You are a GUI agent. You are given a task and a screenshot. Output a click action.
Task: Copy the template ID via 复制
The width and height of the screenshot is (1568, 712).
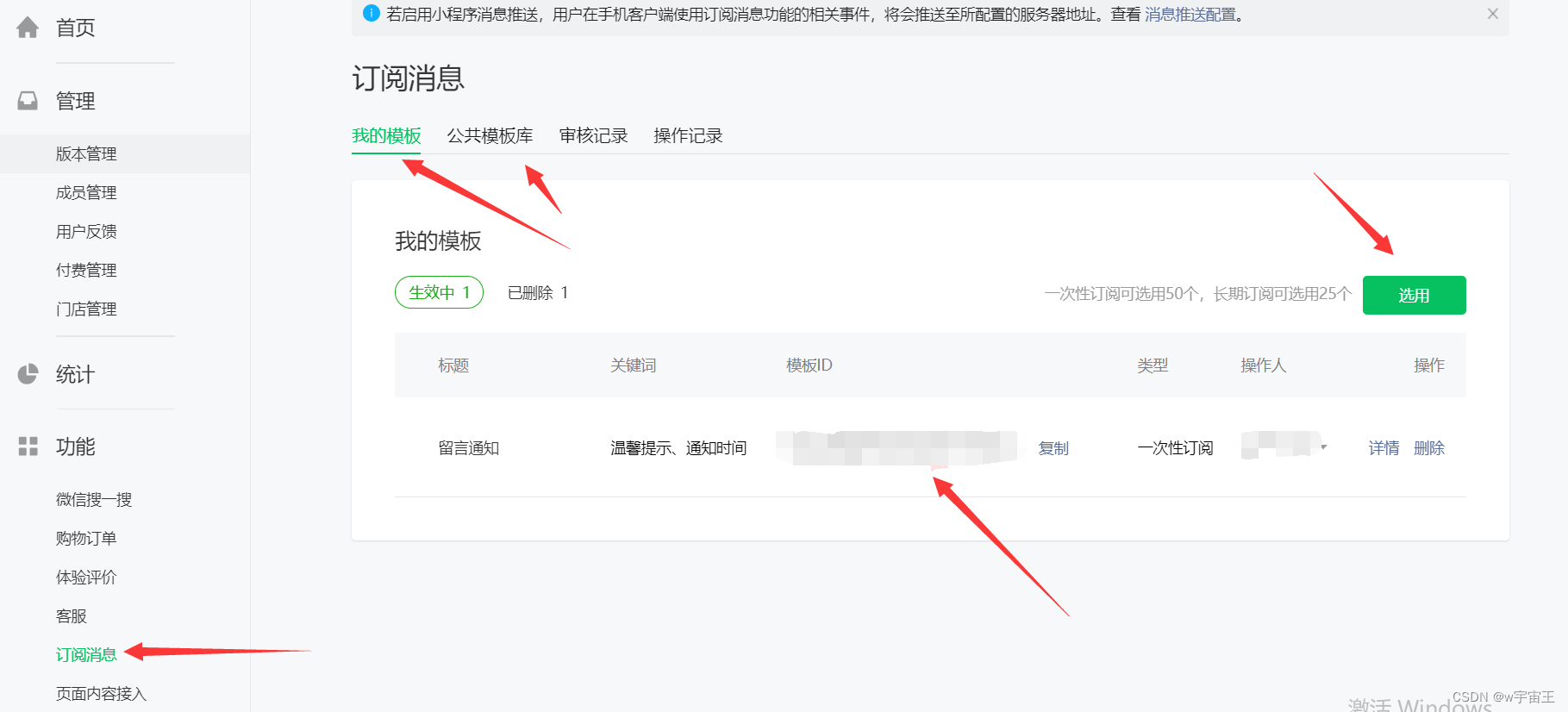click(x=1053, y=448)
